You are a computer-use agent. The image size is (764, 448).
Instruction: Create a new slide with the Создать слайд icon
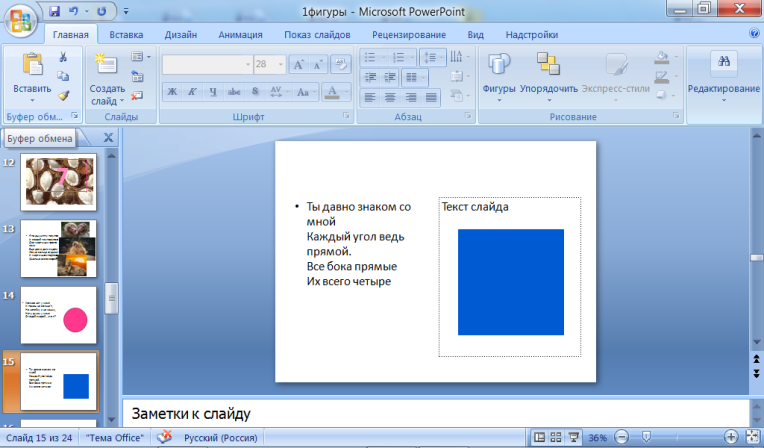point(106,64)
